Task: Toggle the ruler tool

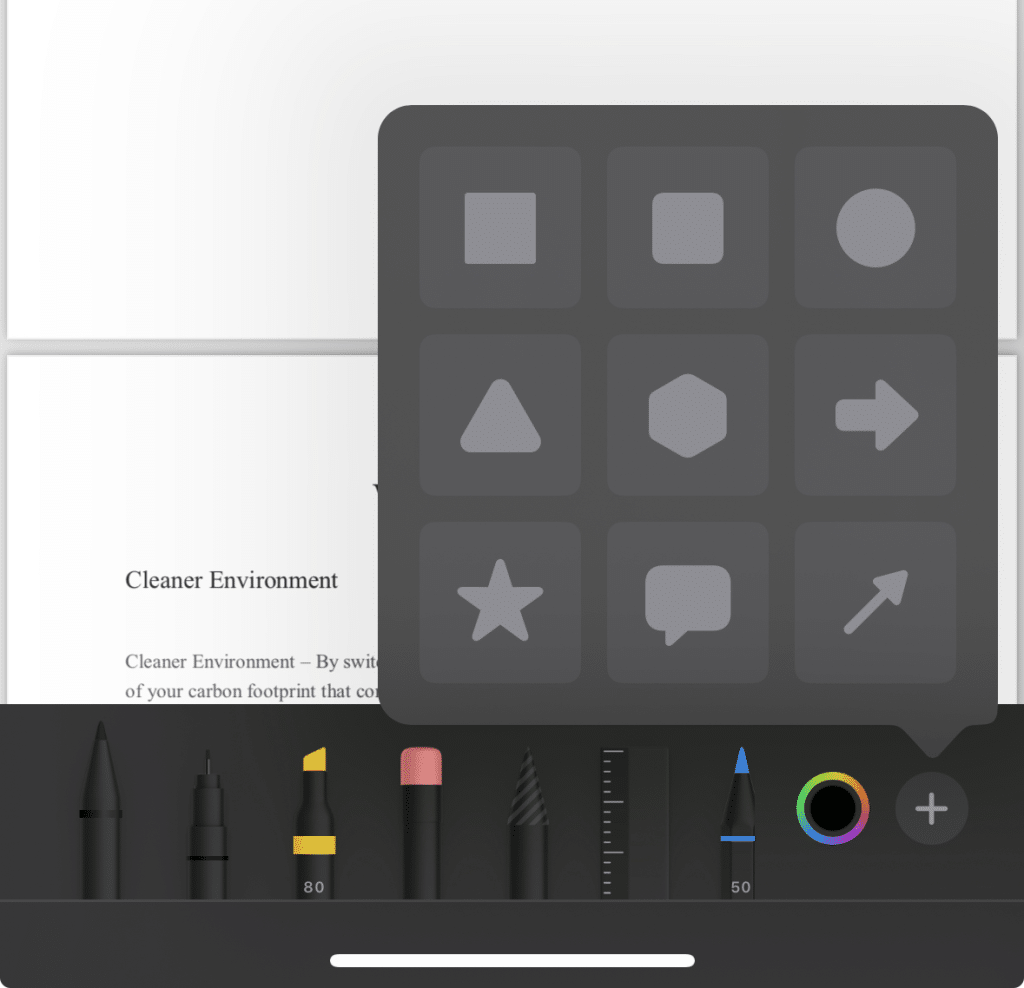Action: (x=634, y=823)
